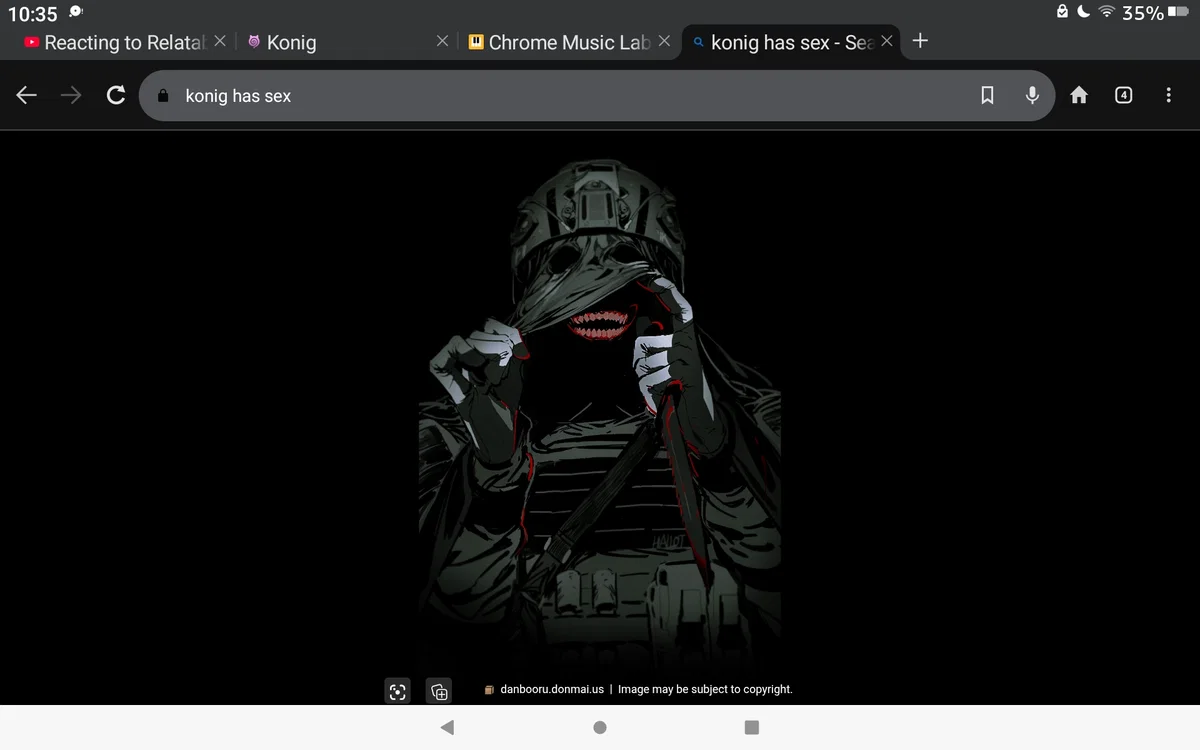
Task: Open Google Lens search for the image
Action: pyautogui.click(x=398, y=691)
